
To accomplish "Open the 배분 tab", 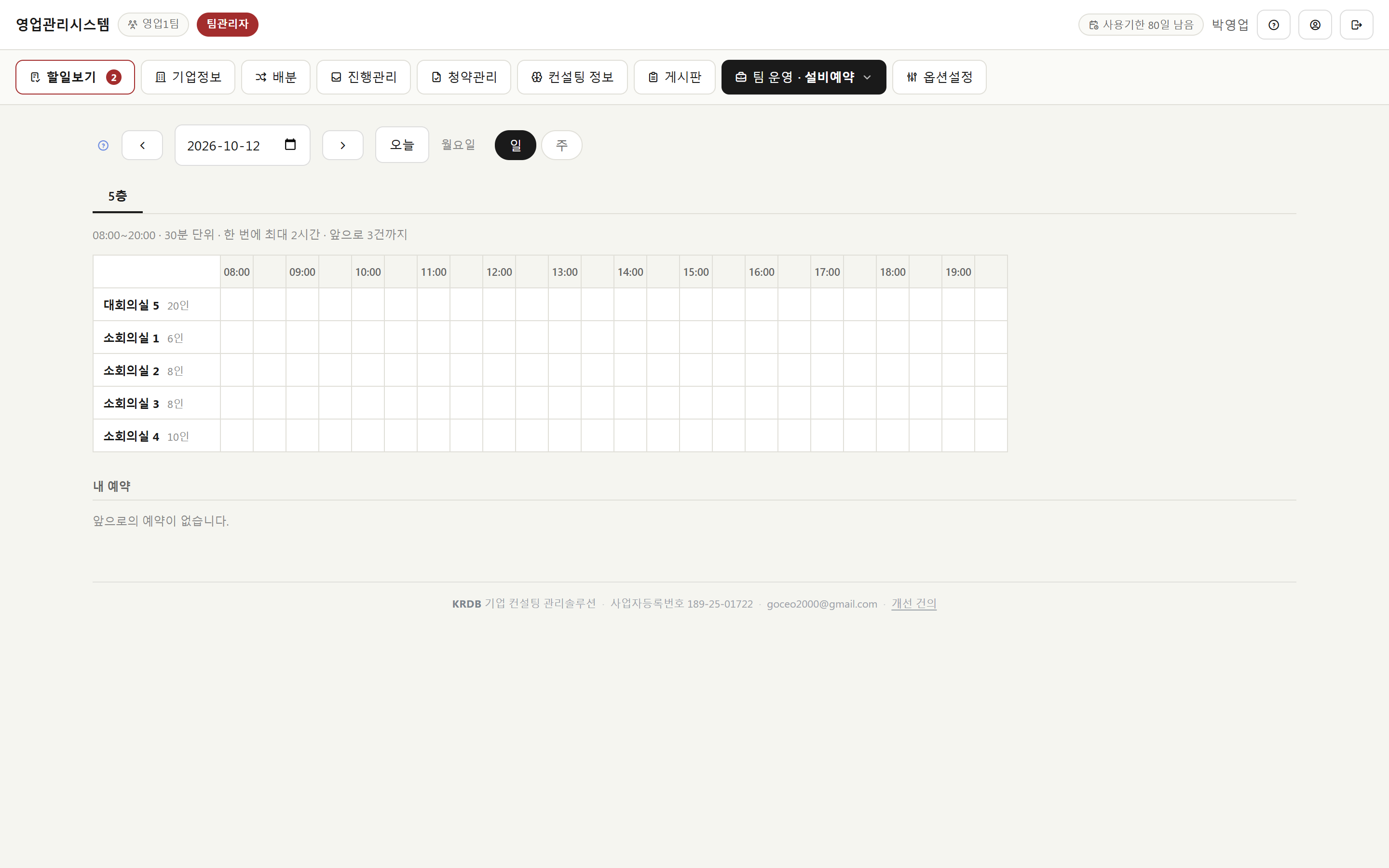I will click(275, 77).
